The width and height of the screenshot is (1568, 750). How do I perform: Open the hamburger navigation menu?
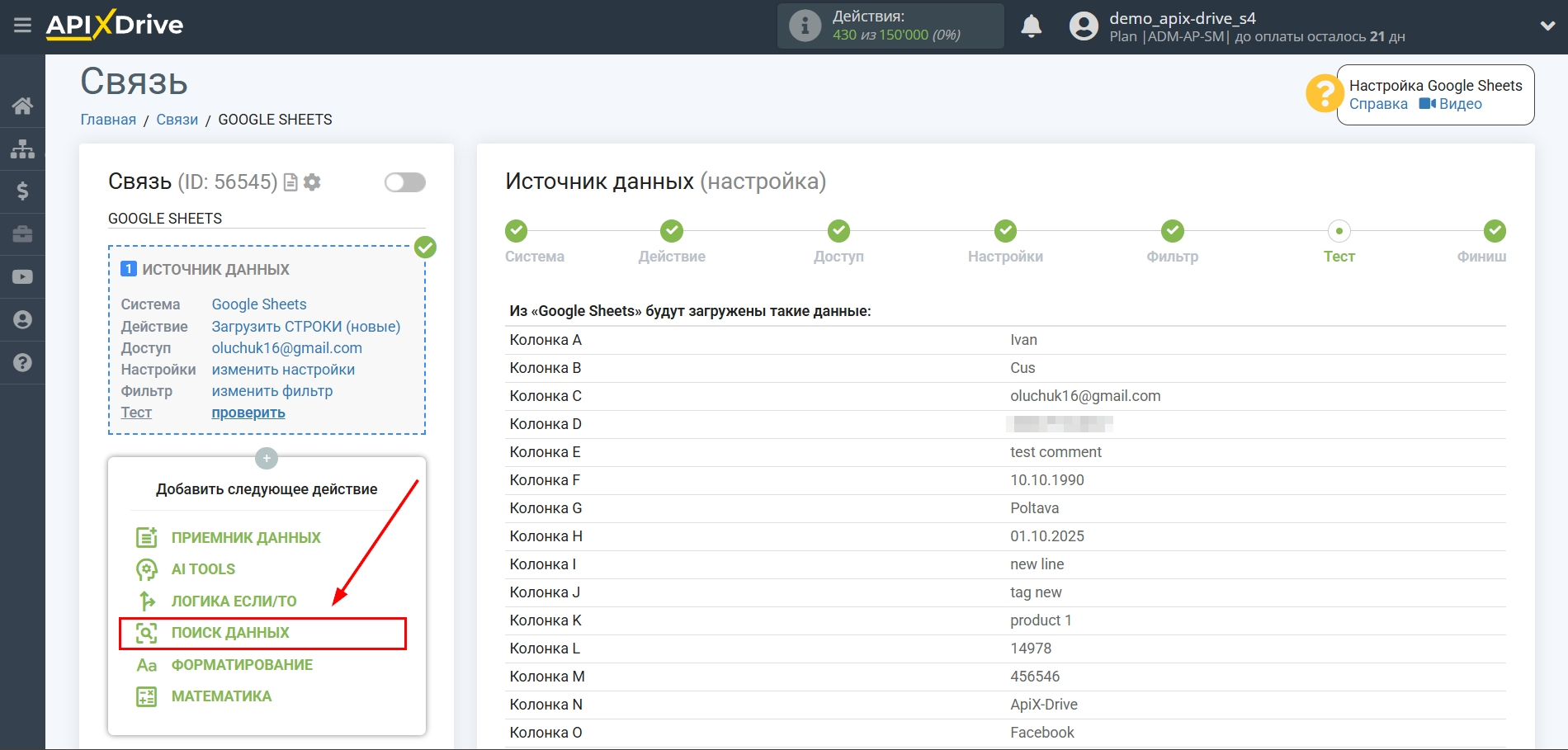[x=22, y=25]
